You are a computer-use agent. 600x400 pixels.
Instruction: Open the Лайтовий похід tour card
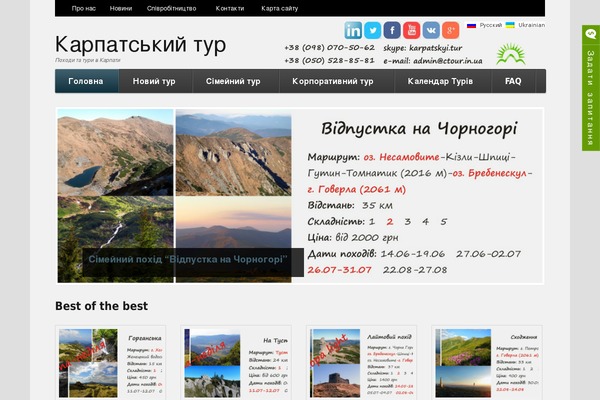[x=362, y=363]
